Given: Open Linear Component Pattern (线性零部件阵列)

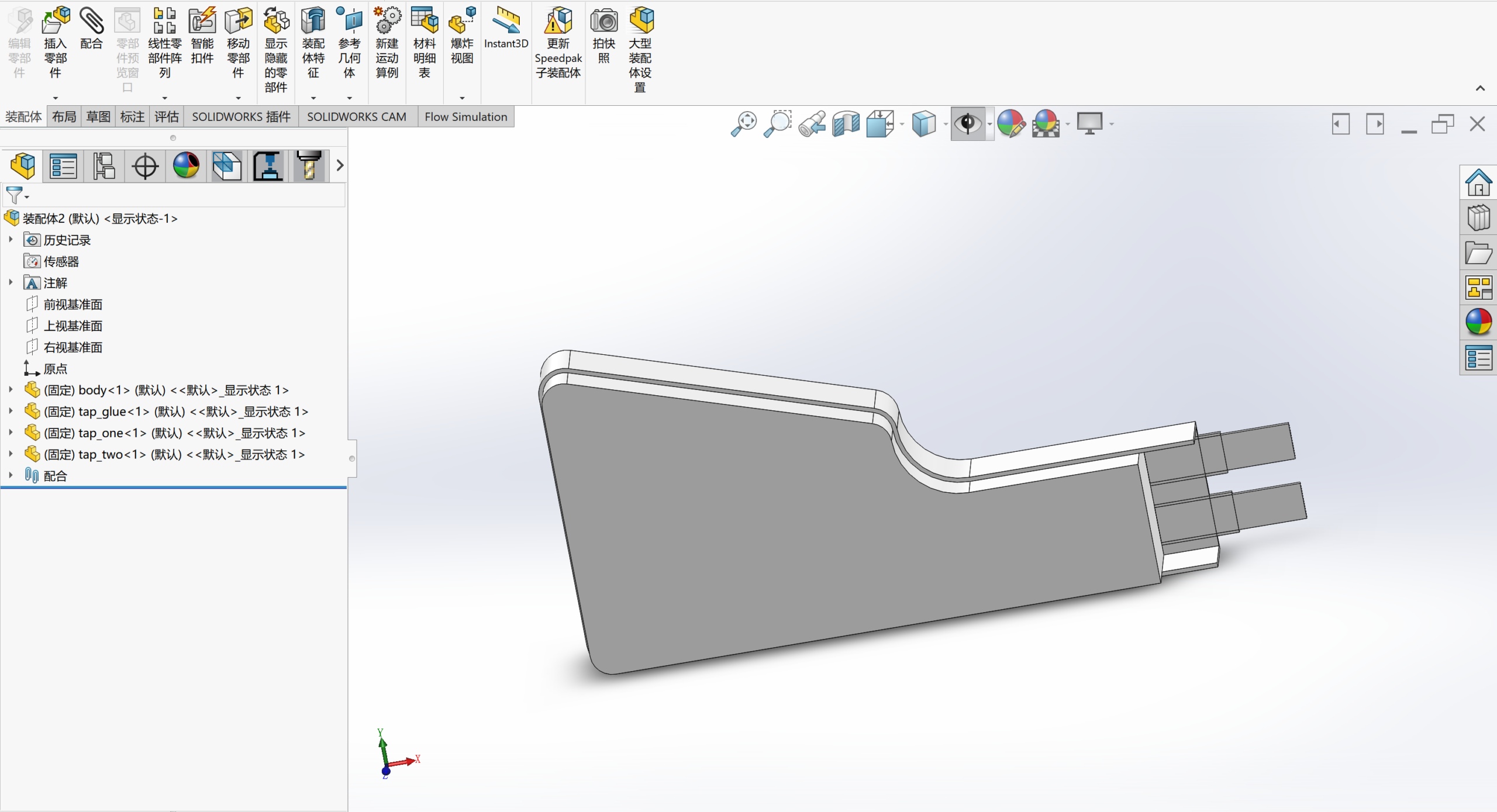Looking at the screenshot, I should pos(164,20).
